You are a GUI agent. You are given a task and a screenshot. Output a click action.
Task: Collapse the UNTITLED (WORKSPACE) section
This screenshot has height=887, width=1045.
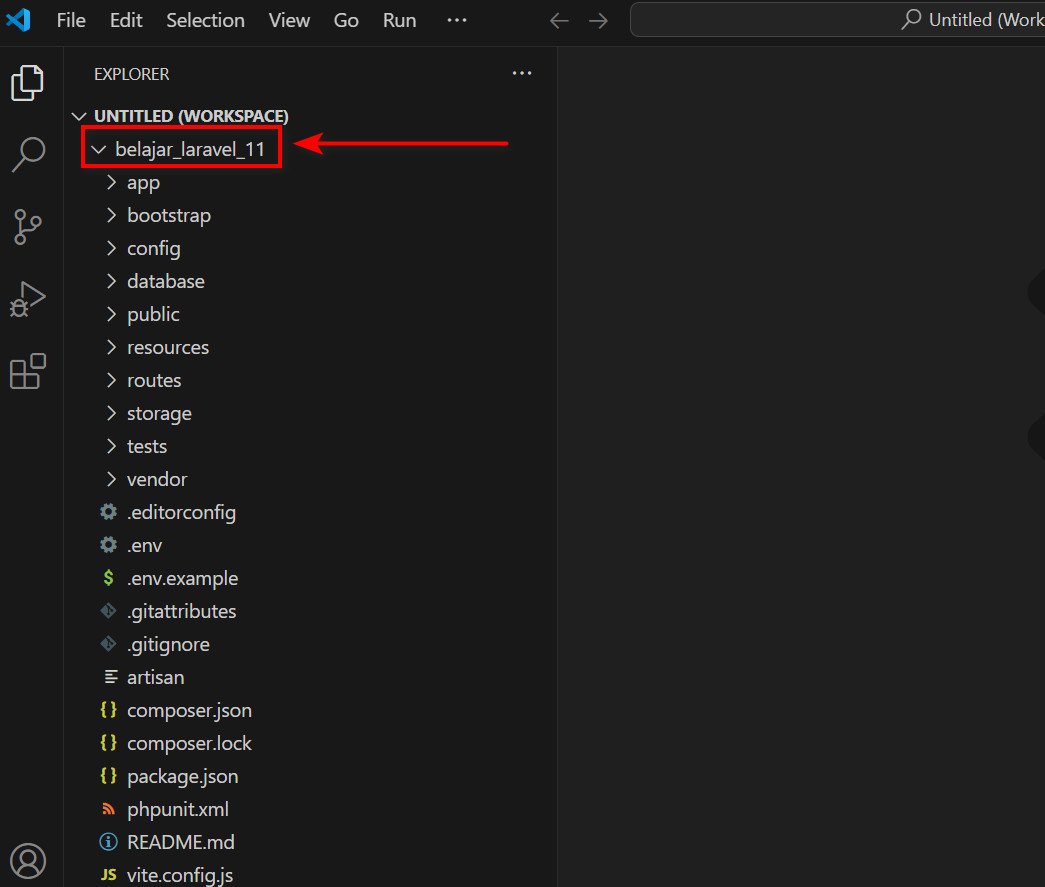[x=79, y=116]
